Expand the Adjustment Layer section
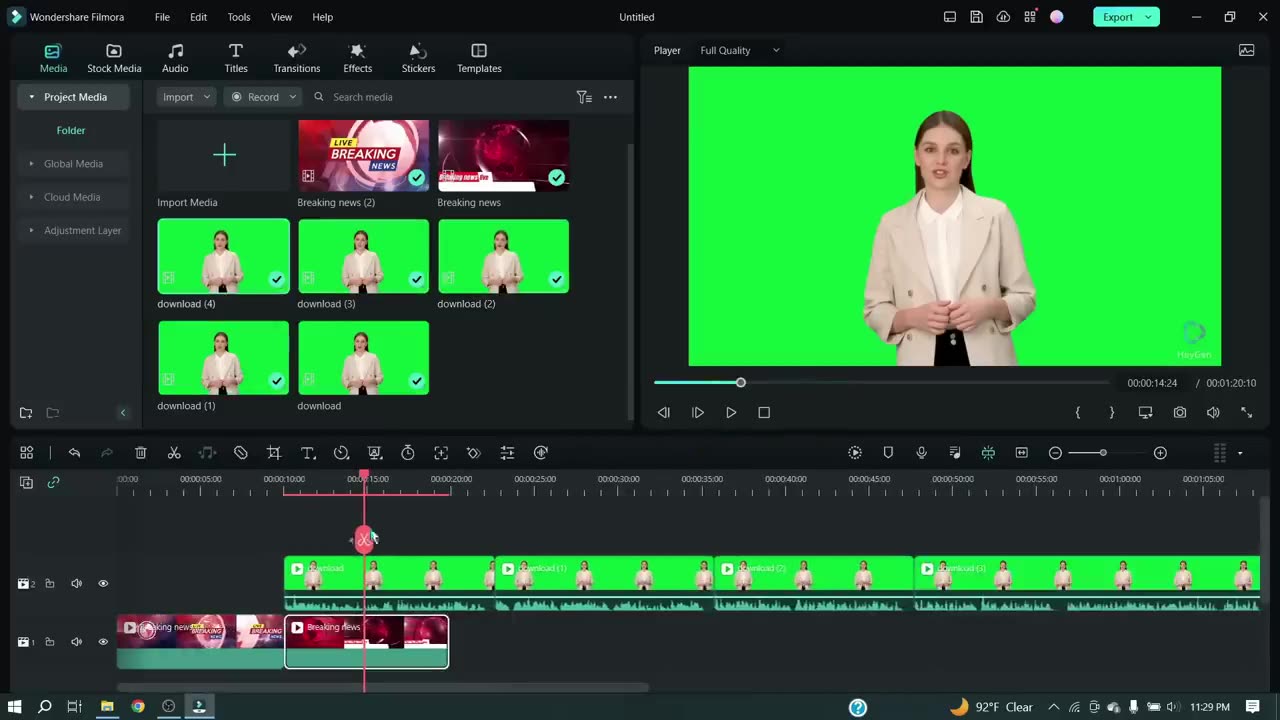 [31, 230]
